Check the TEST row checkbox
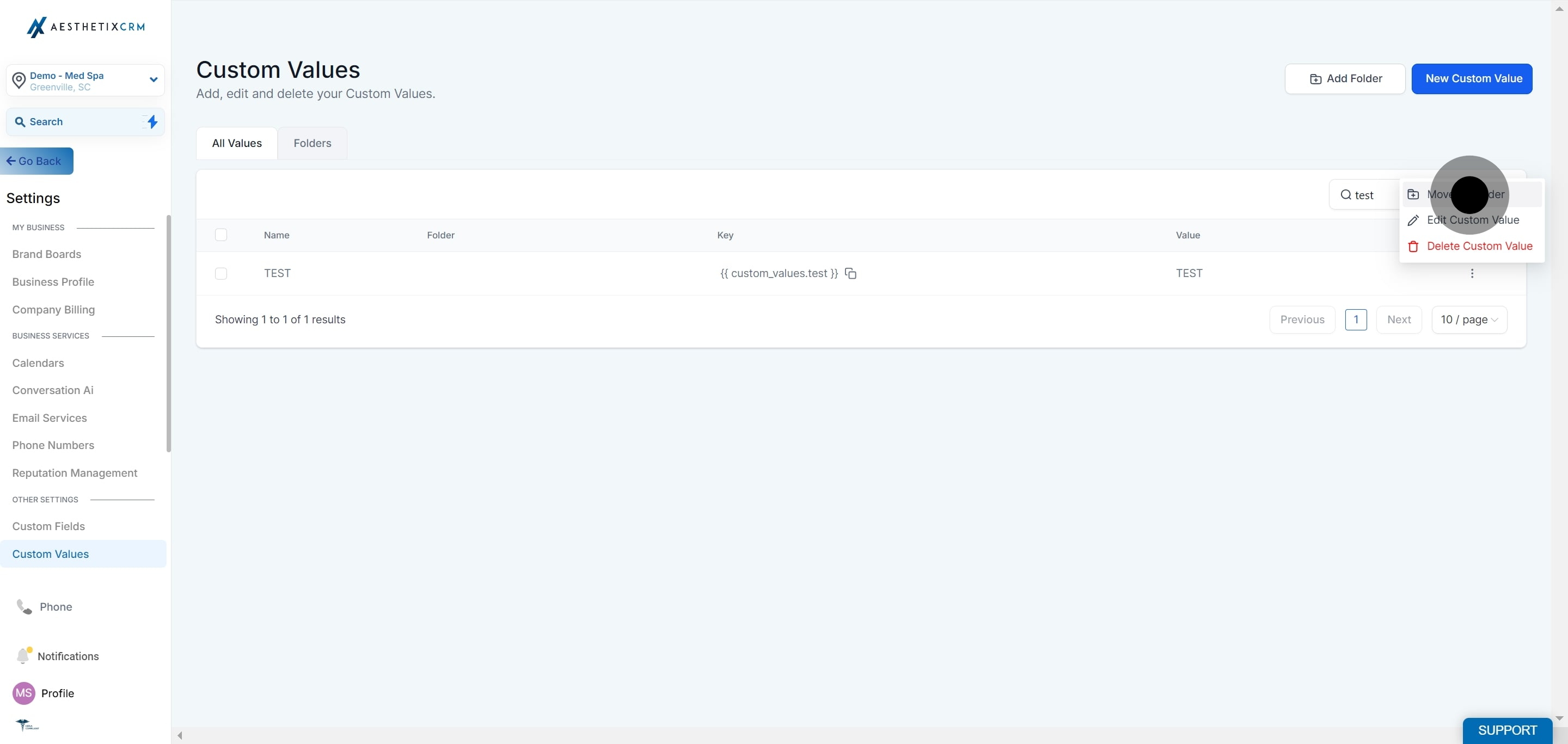 tap(221, 274)
